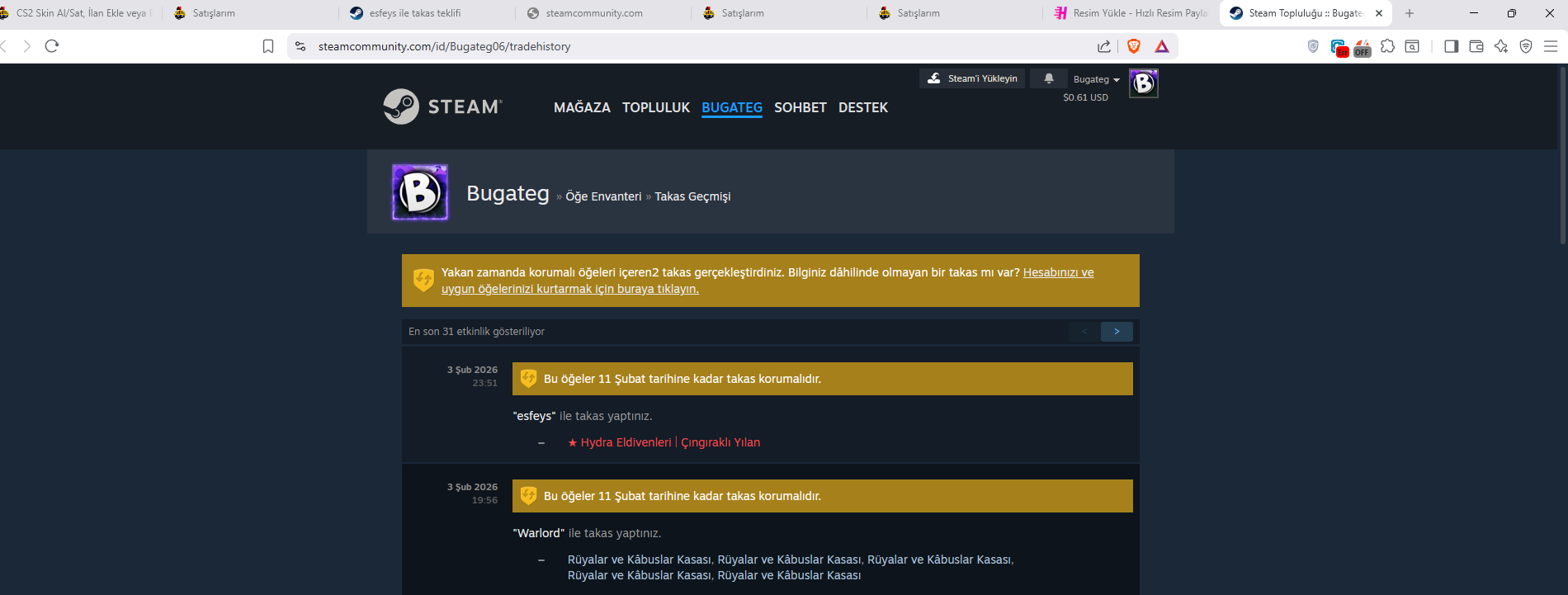1568x595 pixels.
Task: Open the BUGATEG menu
Action: [732, 107]
